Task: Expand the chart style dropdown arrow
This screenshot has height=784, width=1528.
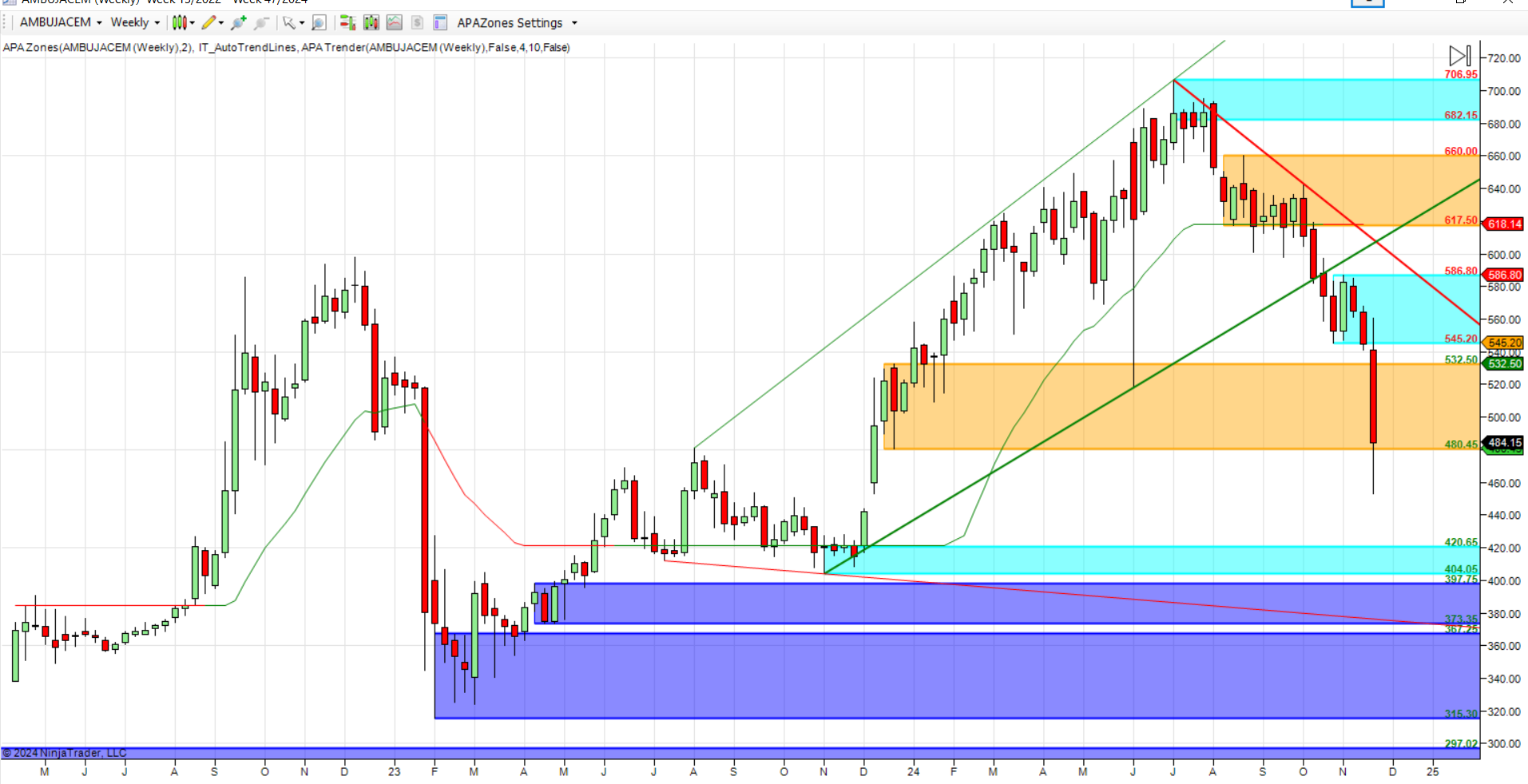Action: click(192, 23)
